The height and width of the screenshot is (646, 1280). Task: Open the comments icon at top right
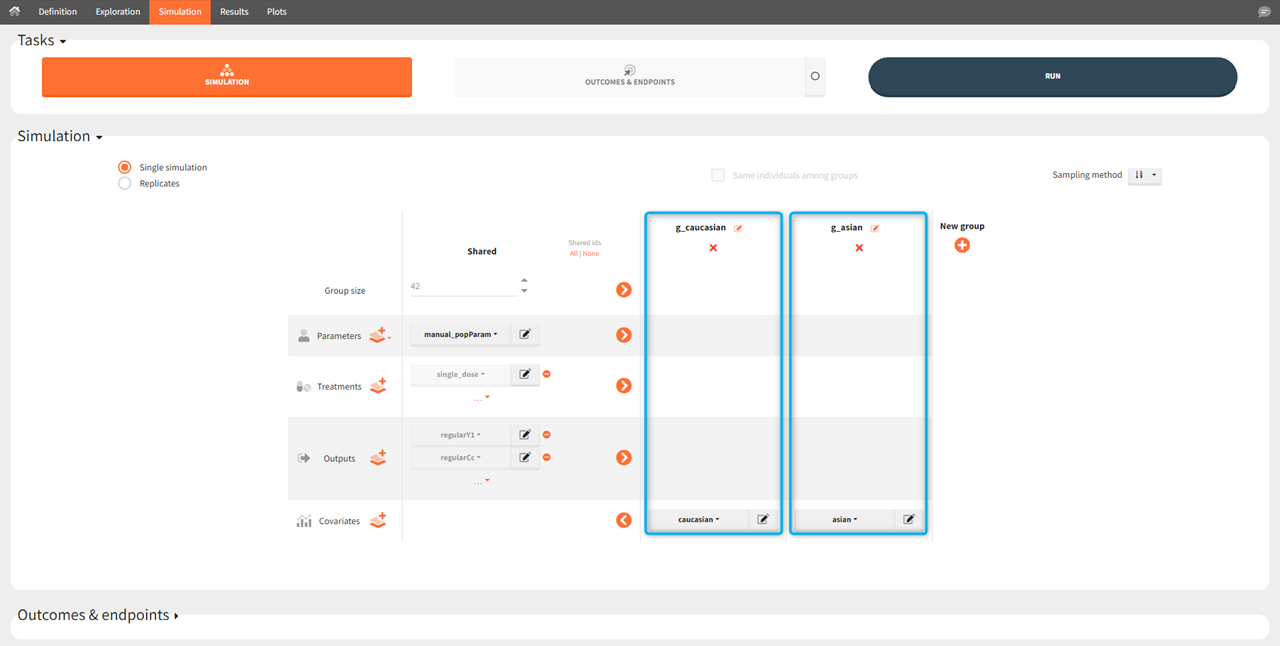click(x=1264, y=12)
